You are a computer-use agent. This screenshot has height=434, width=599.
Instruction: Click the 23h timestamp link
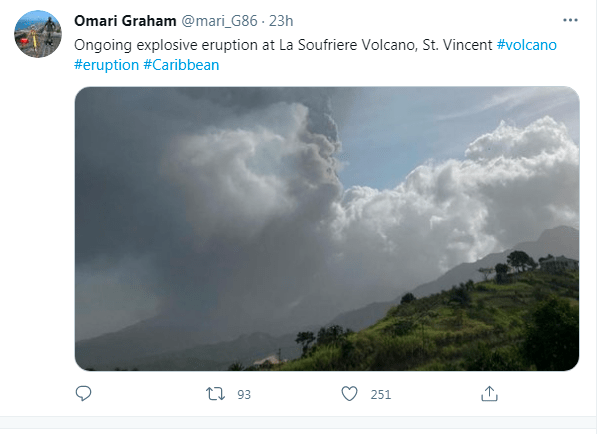click(281, 21)
